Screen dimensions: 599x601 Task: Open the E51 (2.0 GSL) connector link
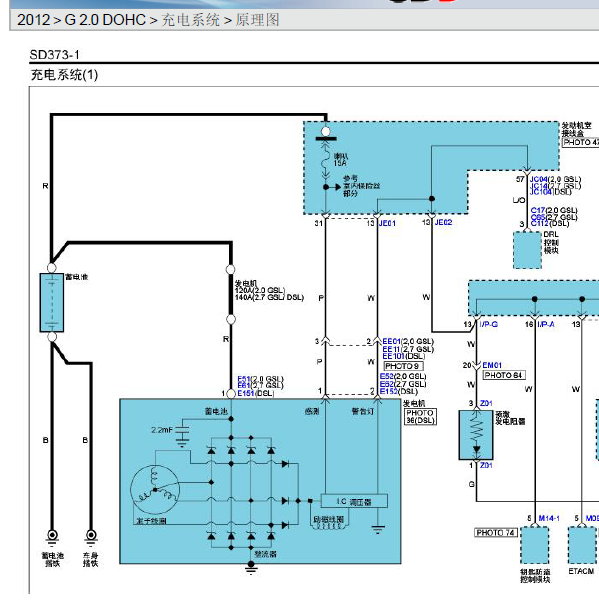(x=244, y=379)
